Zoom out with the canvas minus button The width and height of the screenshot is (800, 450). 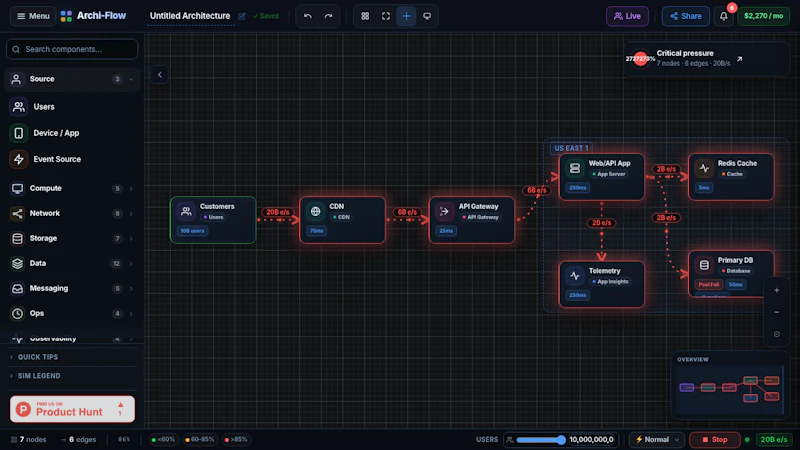pos(777,312)
